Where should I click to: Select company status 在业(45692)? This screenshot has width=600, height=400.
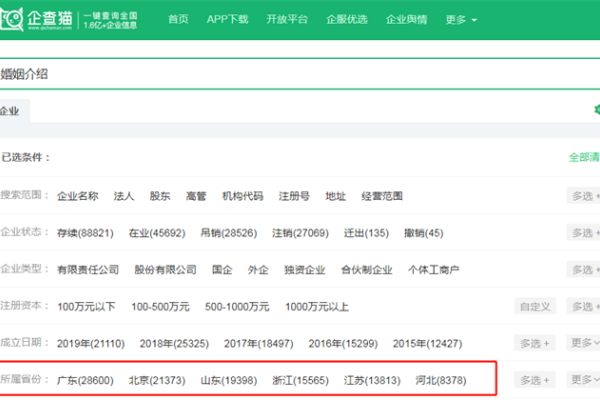157,233
